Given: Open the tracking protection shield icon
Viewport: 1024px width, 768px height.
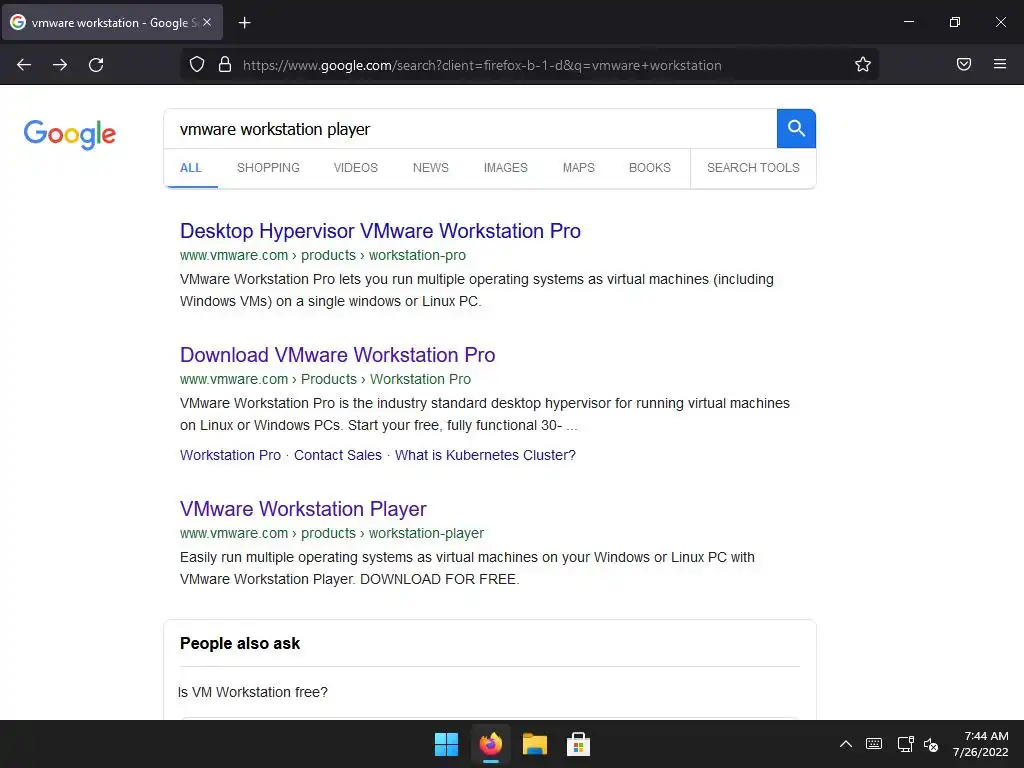Looking at the screenshot, I should pos(197,64).
